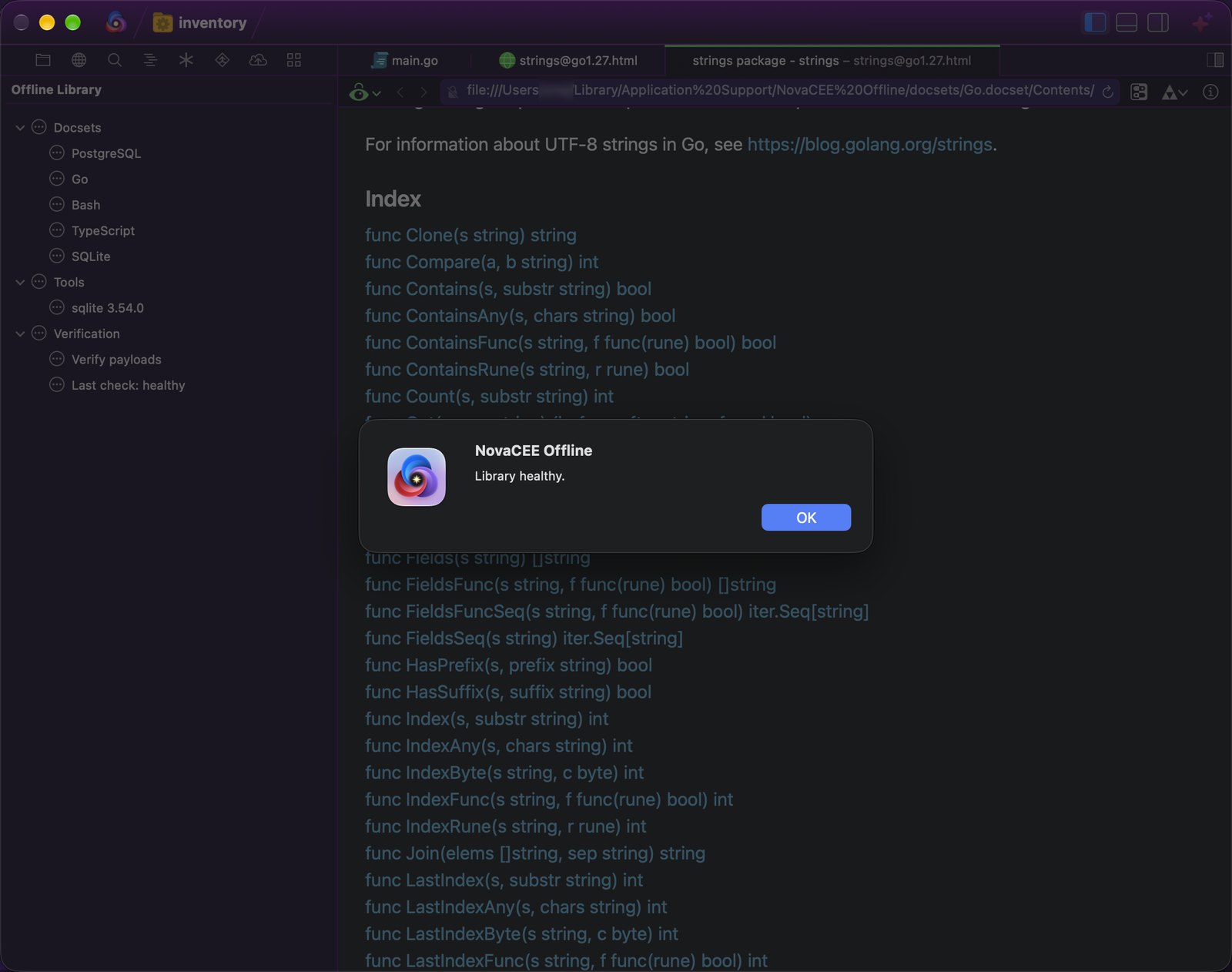The height and width of the screenshot is (972, 1232).
Task: Select the Go docset
Action: click(79, 179)
